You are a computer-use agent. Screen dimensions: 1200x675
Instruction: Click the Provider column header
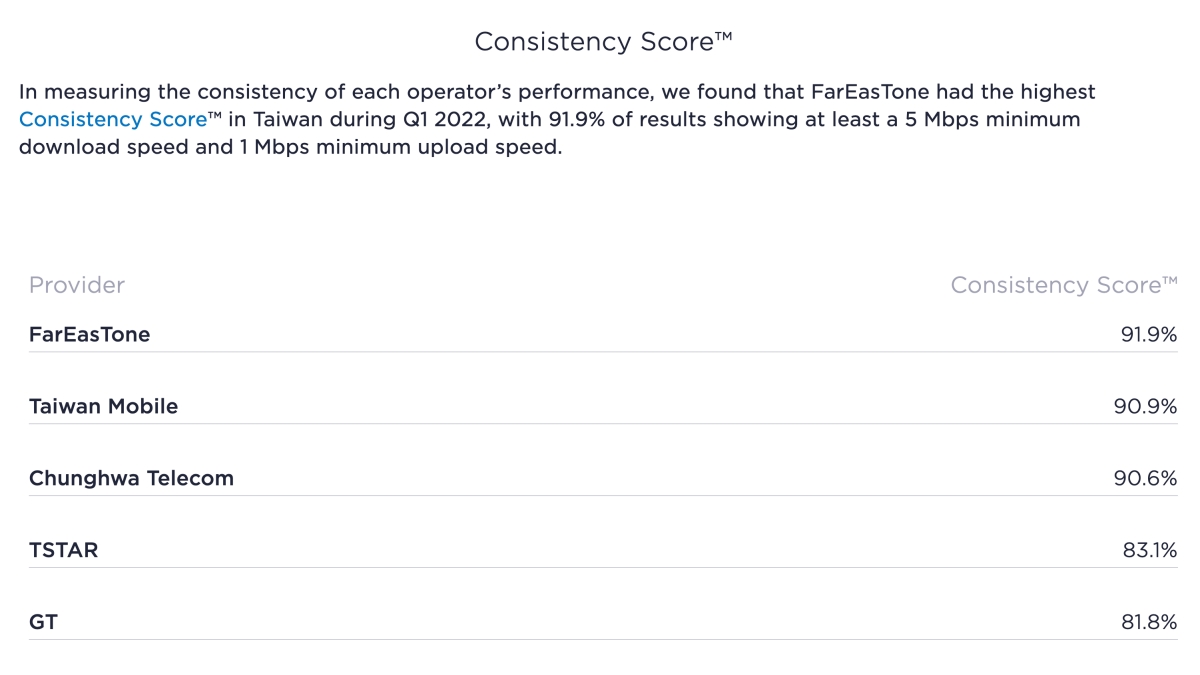[x=77, y=285]
